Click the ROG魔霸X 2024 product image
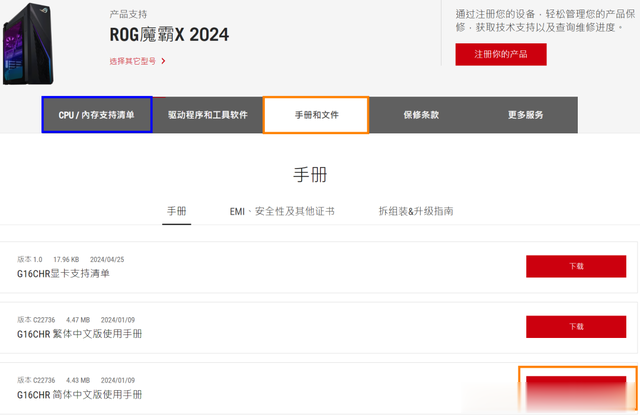Image resolution: width=640 pixels, height=418 pixels. 28,44
